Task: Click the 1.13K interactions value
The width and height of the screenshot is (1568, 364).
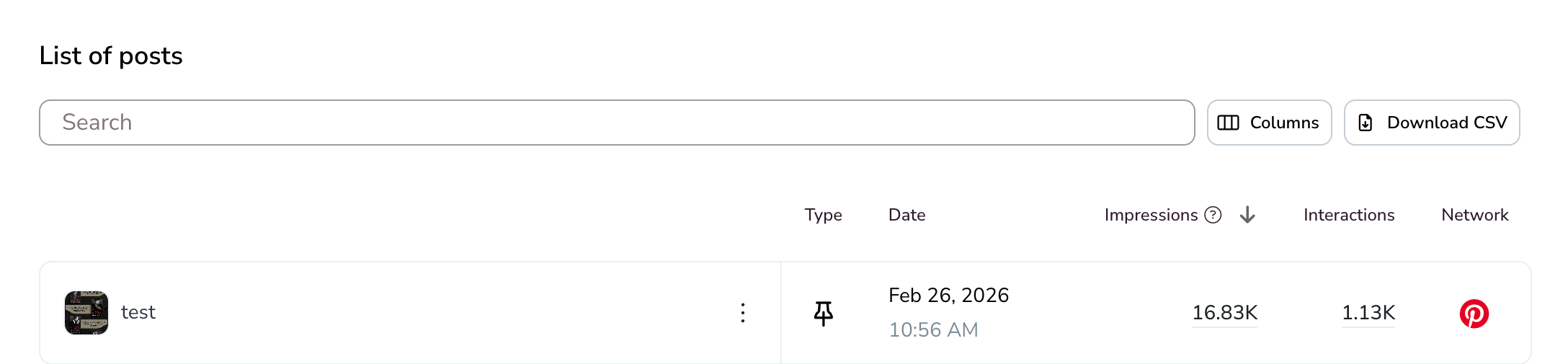Action: click(x=1368, y=313)
